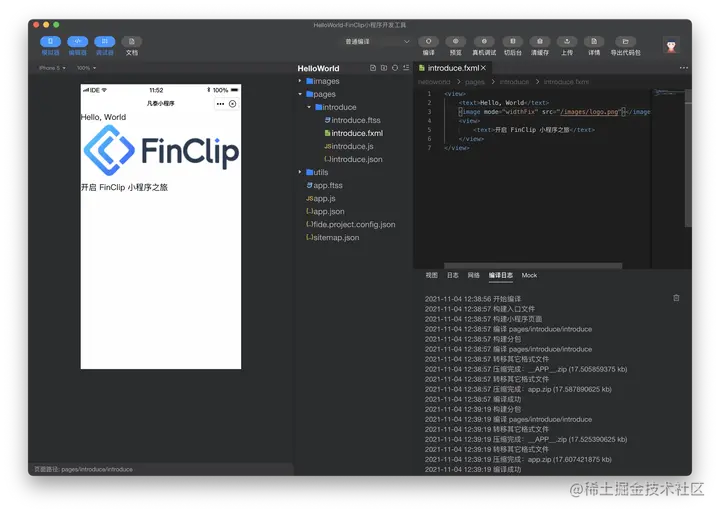Screen dimensions: 720x513
Task: Toggle the debugger (调试器) panel button
Action: pyautogui.click(x=104, y=42)
